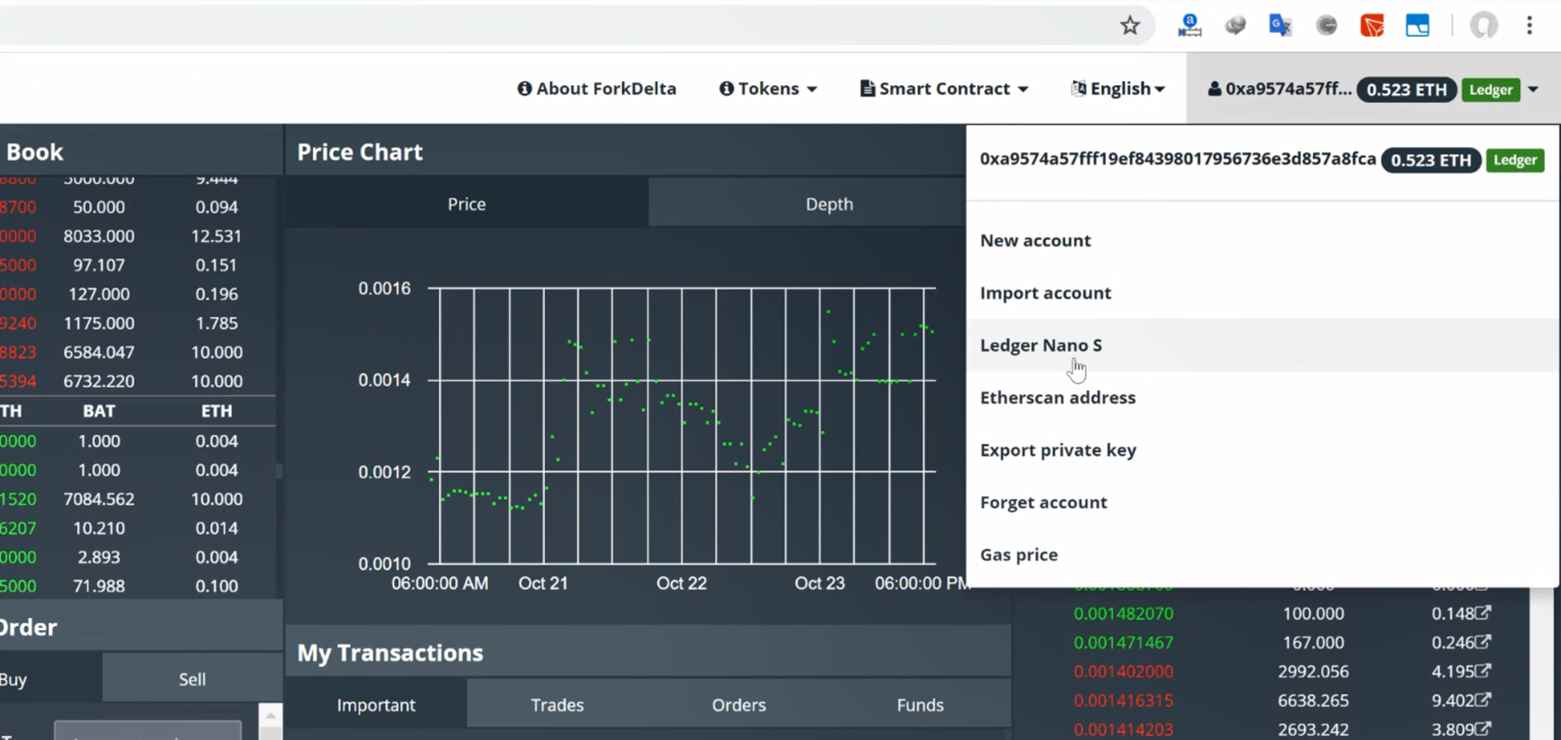Select New account menu entry
The width and height of the screenshot is (1561, 740).
(1035, 240)
